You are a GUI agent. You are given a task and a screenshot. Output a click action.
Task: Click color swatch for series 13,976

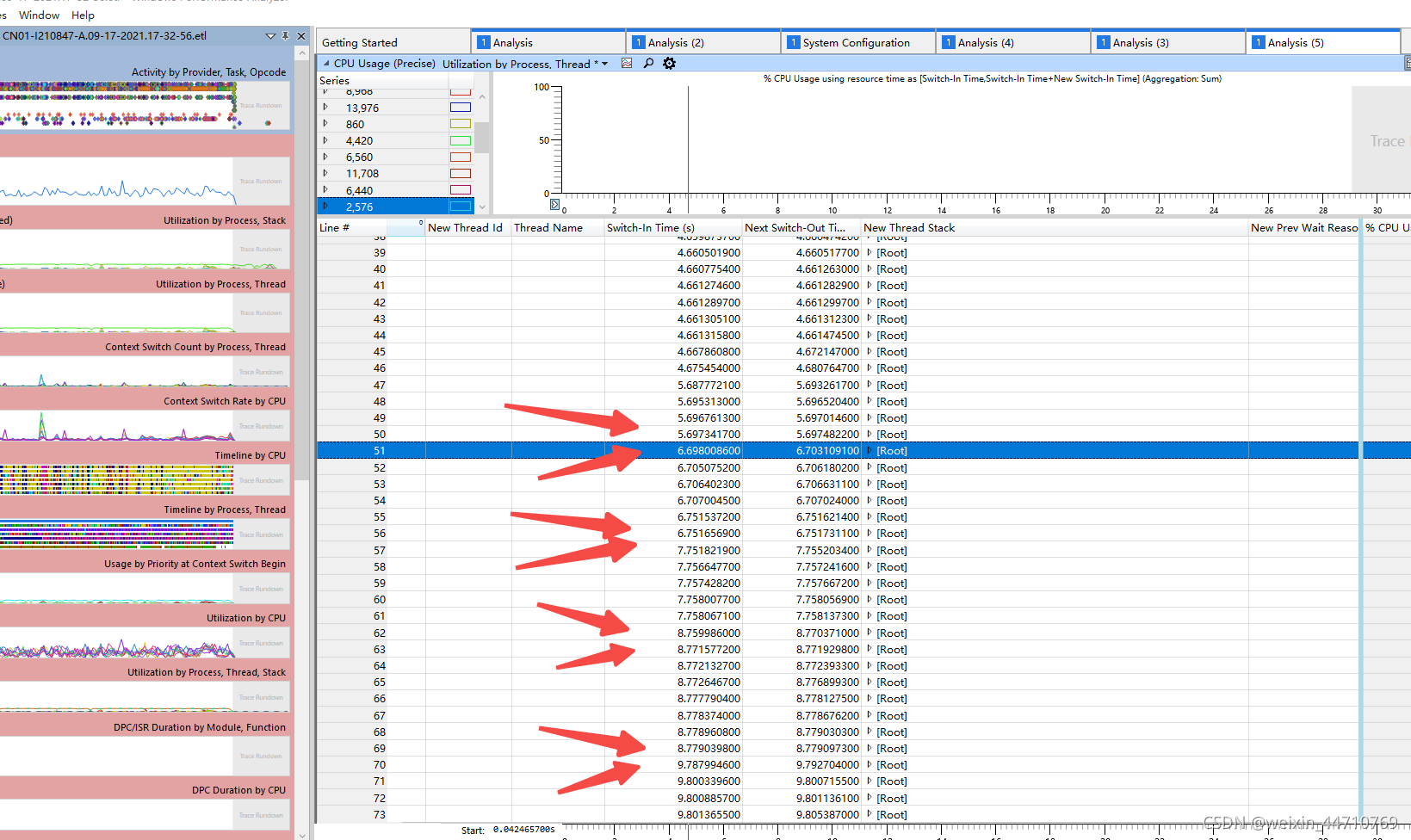click(x=461, y=108)
